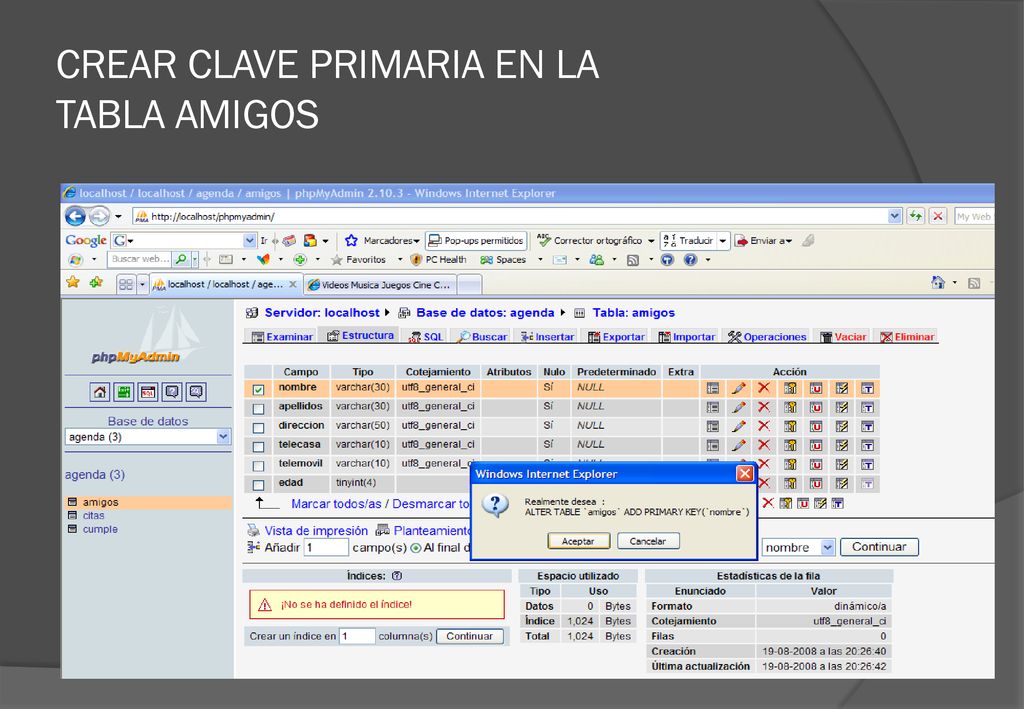Screen dimensions: 1024x709
Task: Open the Favorites Center yellow star icon
Action: [72, 282]
